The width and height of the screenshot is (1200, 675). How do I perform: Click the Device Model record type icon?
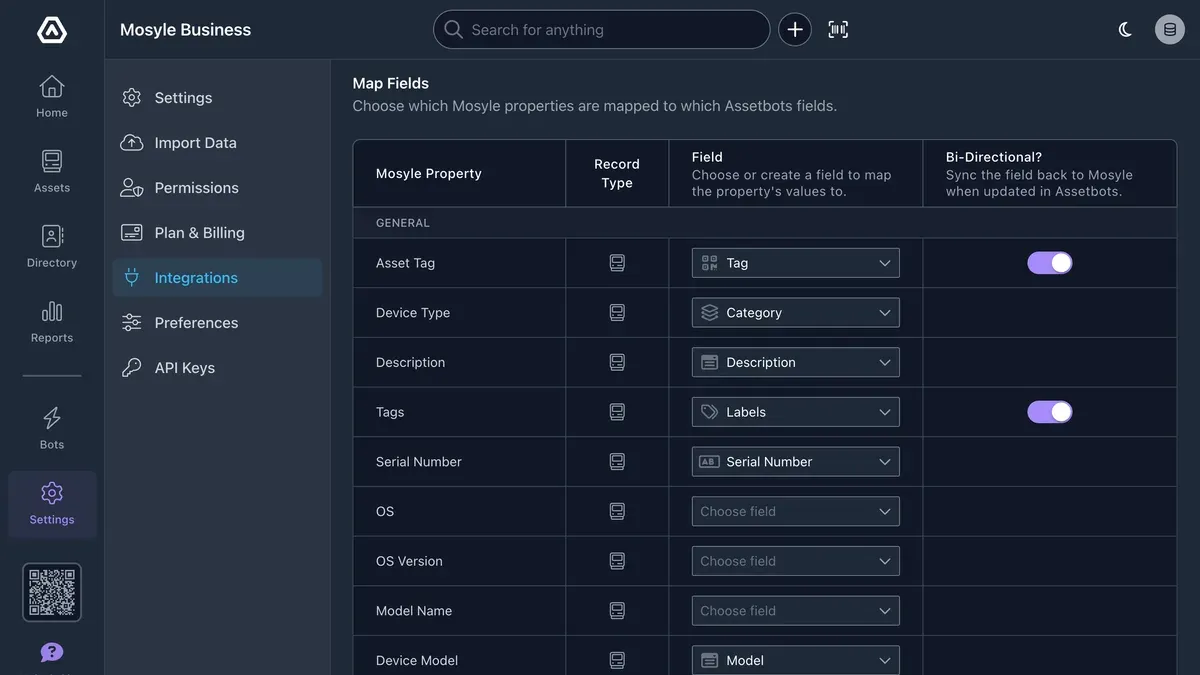(x=617, y=660)
